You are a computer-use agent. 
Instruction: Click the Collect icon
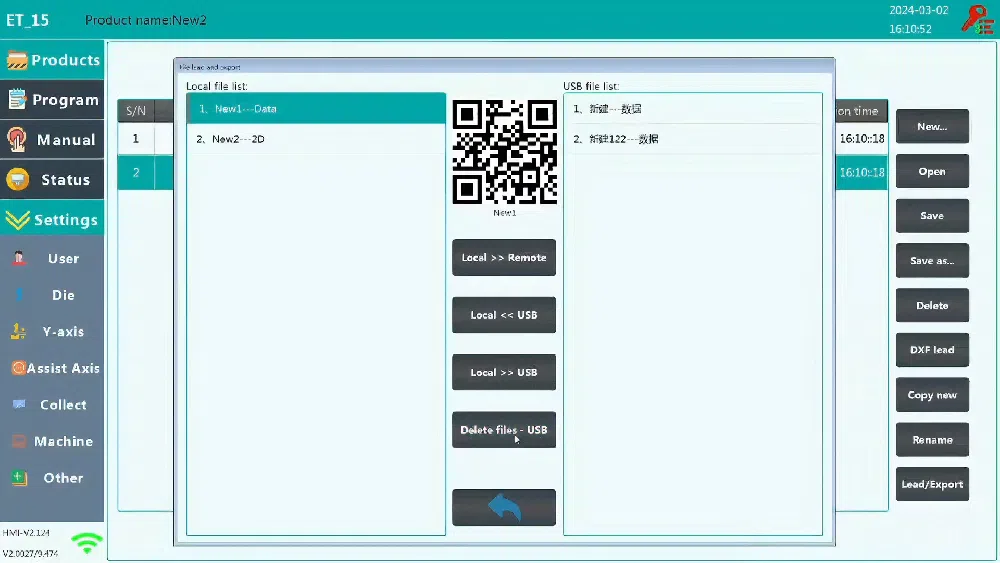(19, 404)
